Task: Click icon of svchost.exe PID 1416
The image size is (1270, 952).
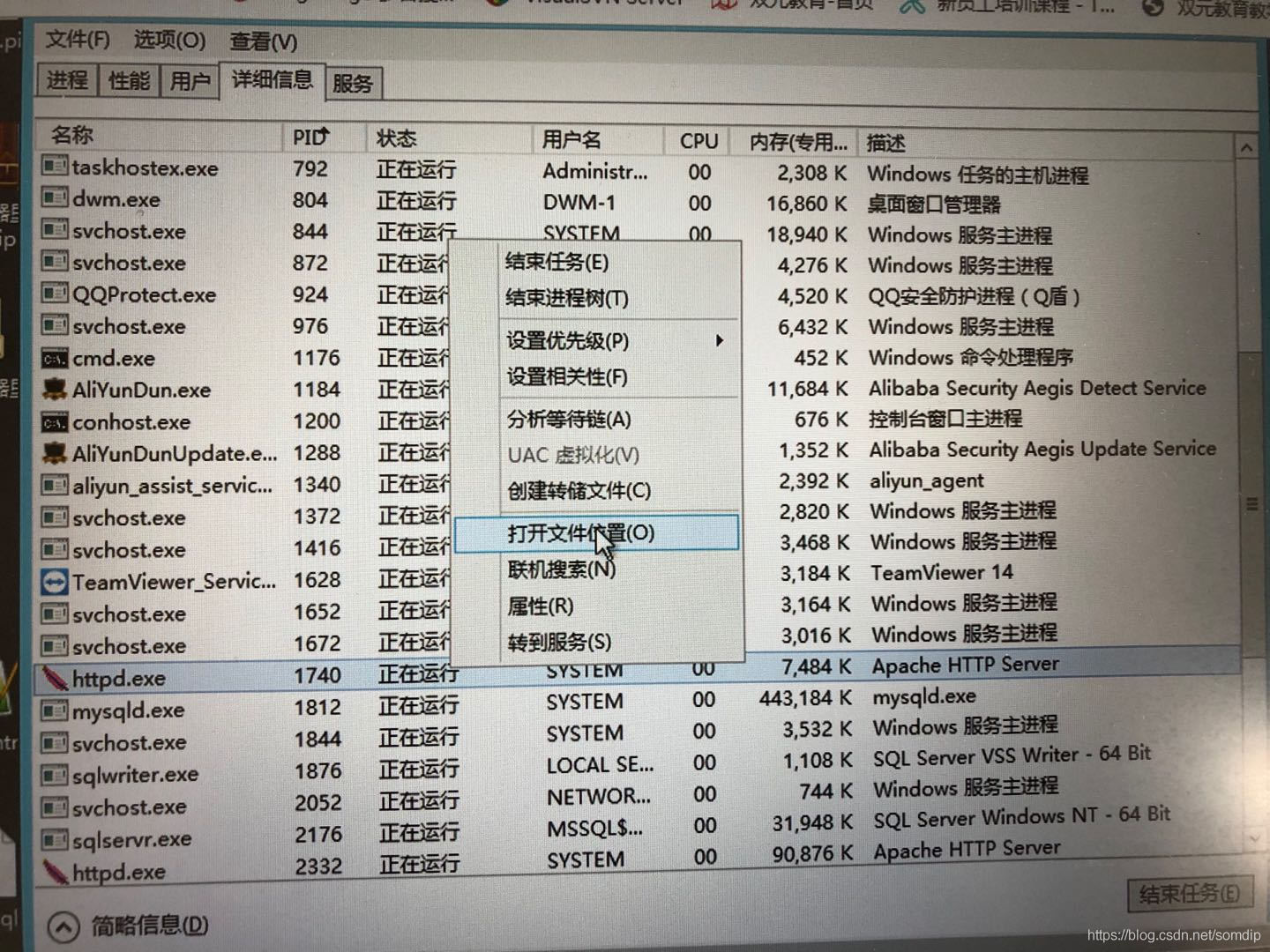Action: (55, 549)
